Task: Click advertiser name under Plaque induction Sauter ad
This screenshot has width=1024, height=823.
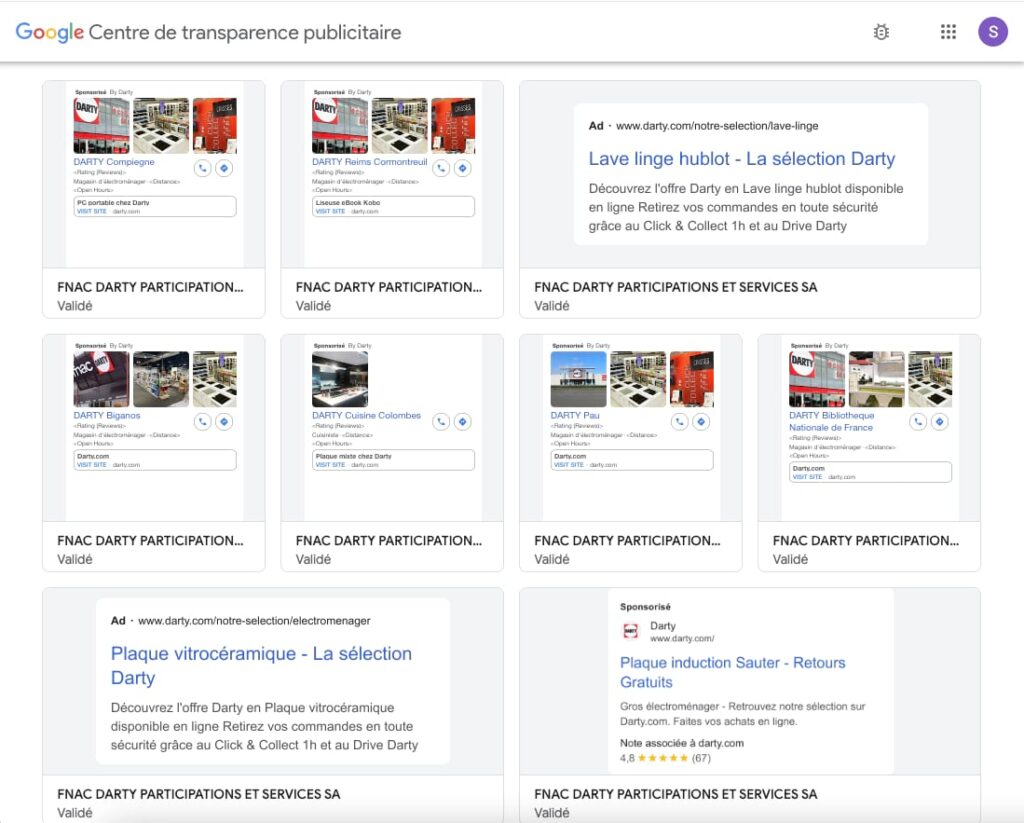Action: tap(676, 794)
